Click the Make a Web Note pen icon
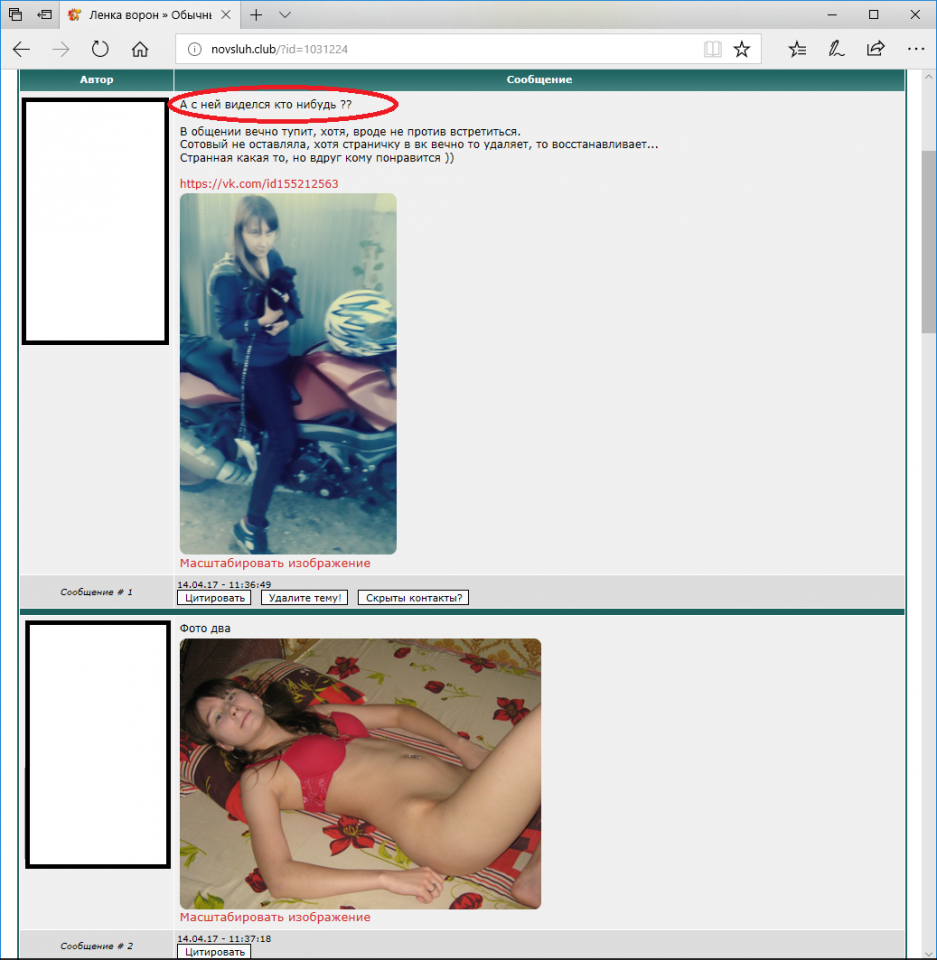937x960 pixels. point(835,49)
